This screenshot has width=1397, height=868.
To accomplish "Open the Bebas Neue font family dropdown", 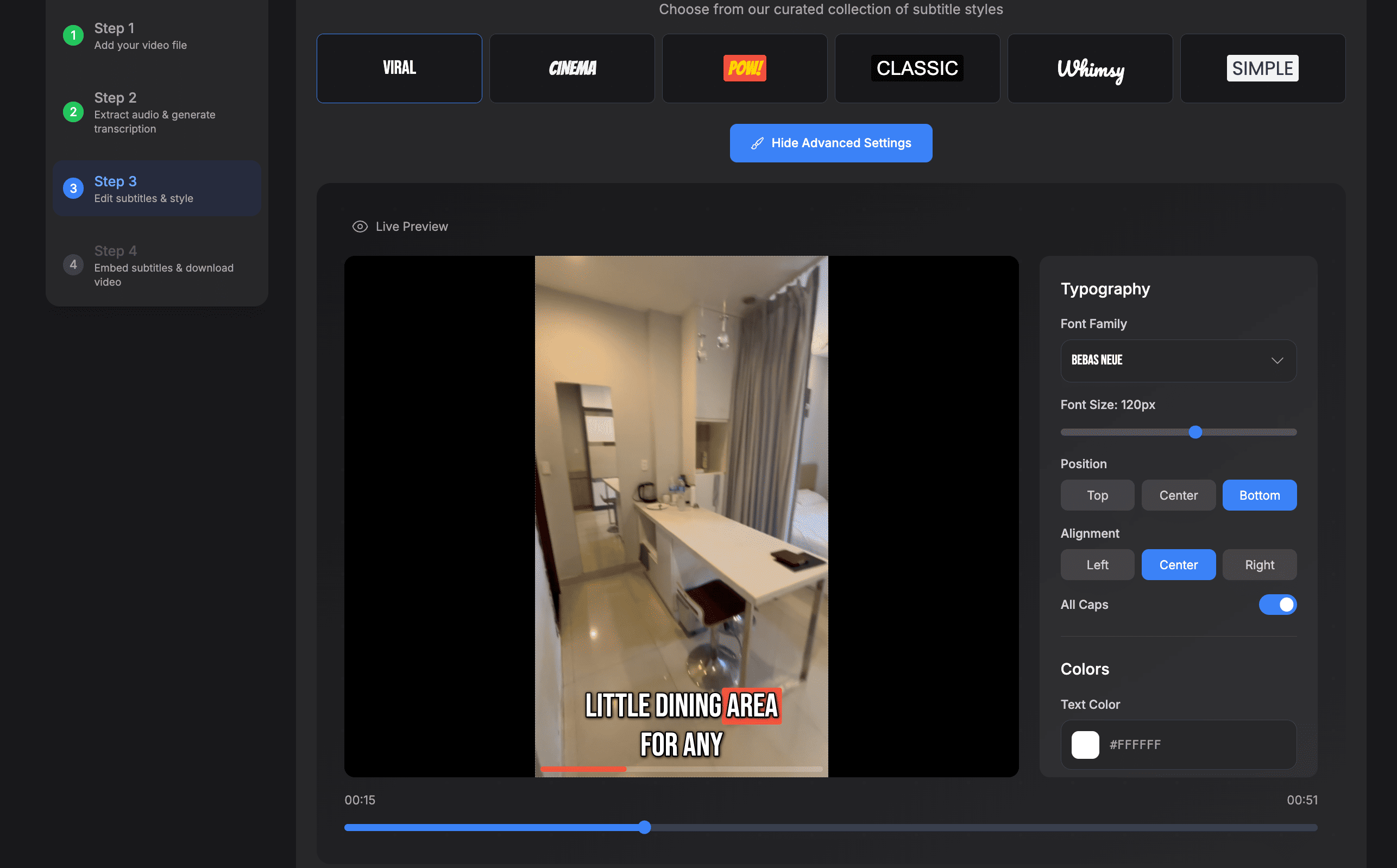I will (x=1178, y=361).
